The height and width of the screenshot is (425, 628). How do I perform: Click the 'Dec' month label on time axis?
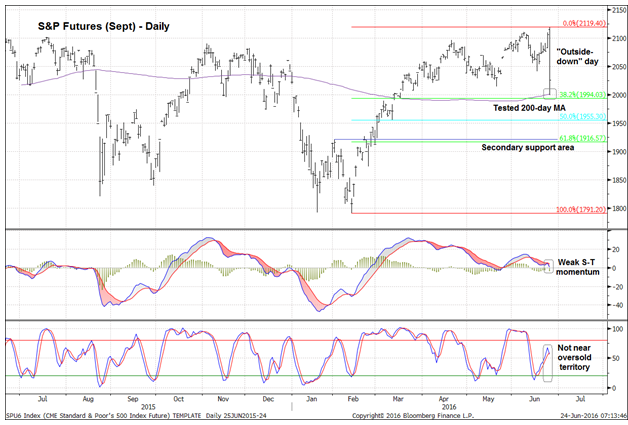pyautogui.click(x=268, y=399)
